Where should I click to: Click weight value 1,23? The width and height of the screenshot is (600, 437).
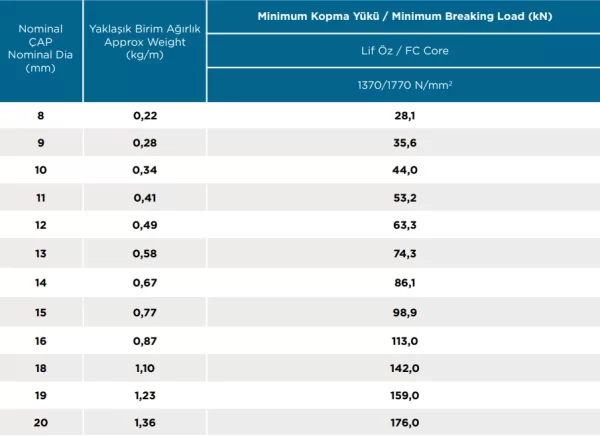tap(145, 395)
